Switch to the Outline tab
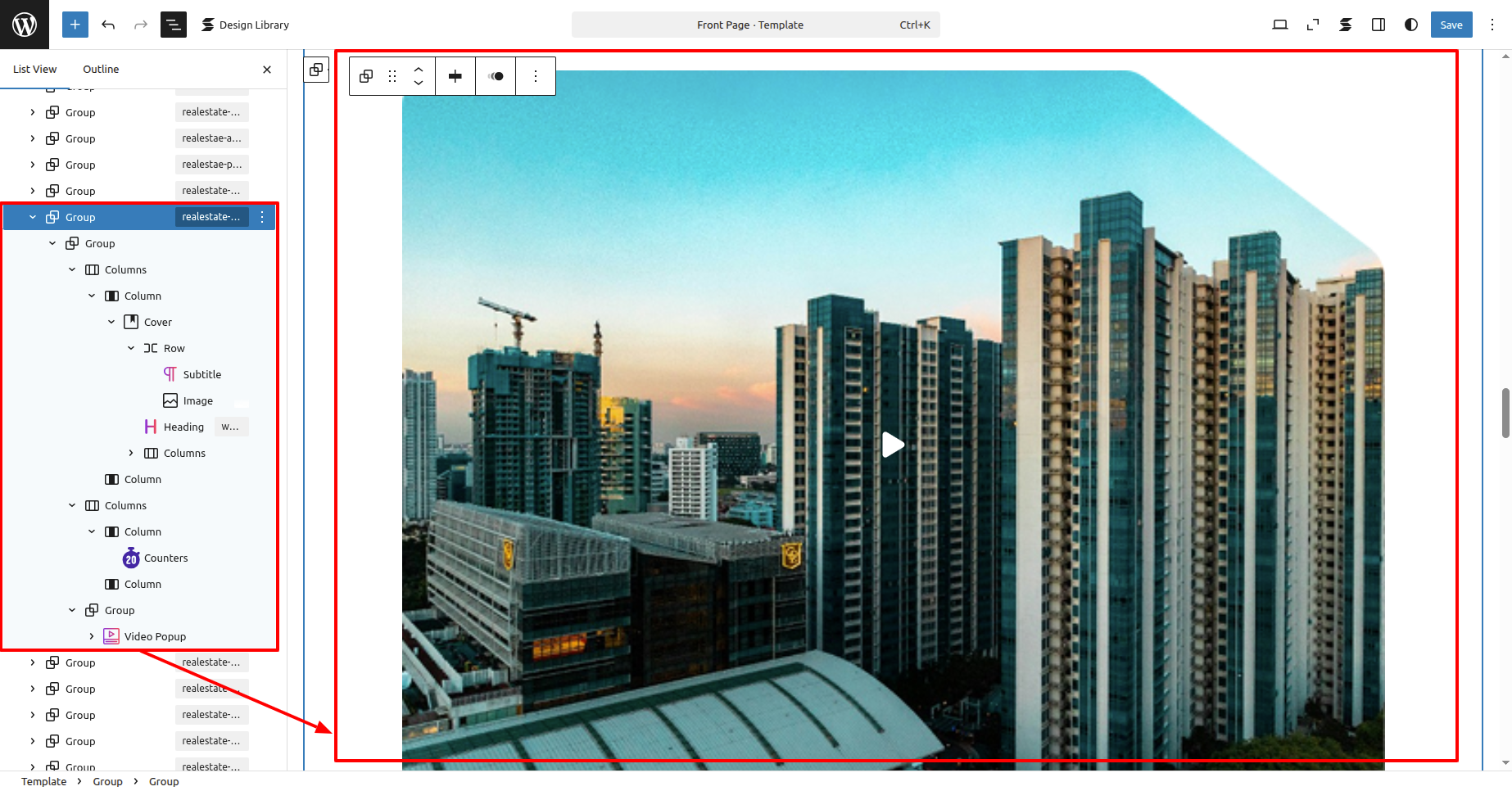The height and width of the screenshot is (791, 1512). tap(101, 70)
